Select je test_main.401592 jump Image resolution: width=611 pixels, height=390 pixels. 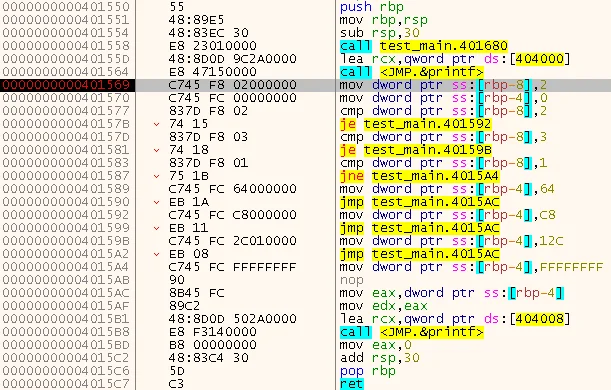(x=416, y=124)
